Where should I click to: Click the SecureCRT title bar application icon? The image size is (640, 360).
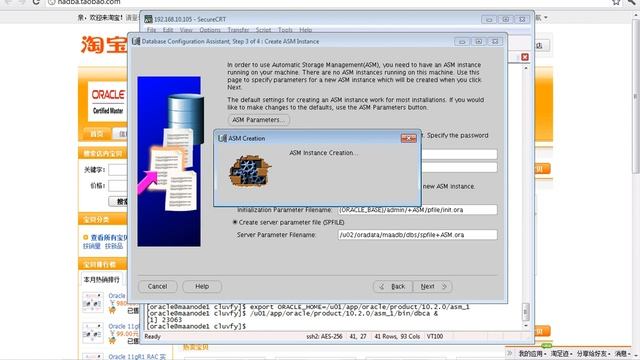[148, 19]
